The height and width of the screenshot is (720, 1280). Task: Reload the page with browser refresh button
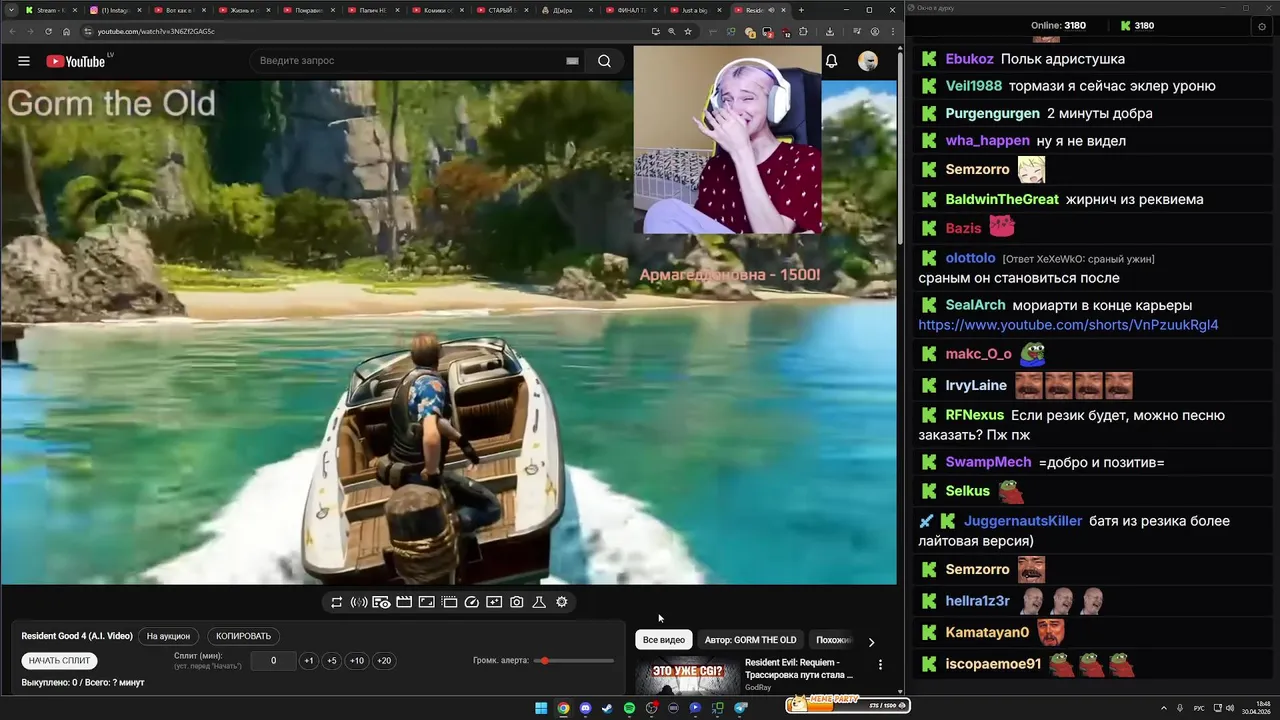pos(48,31)
